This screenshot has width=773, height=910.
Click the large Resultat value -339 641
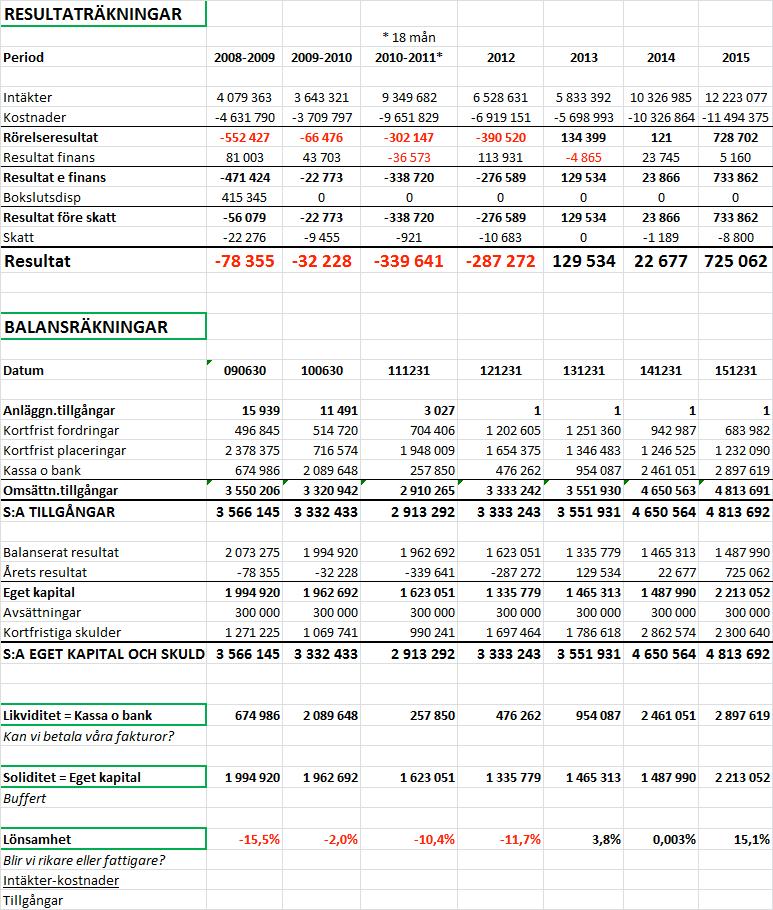coord(409,261)
